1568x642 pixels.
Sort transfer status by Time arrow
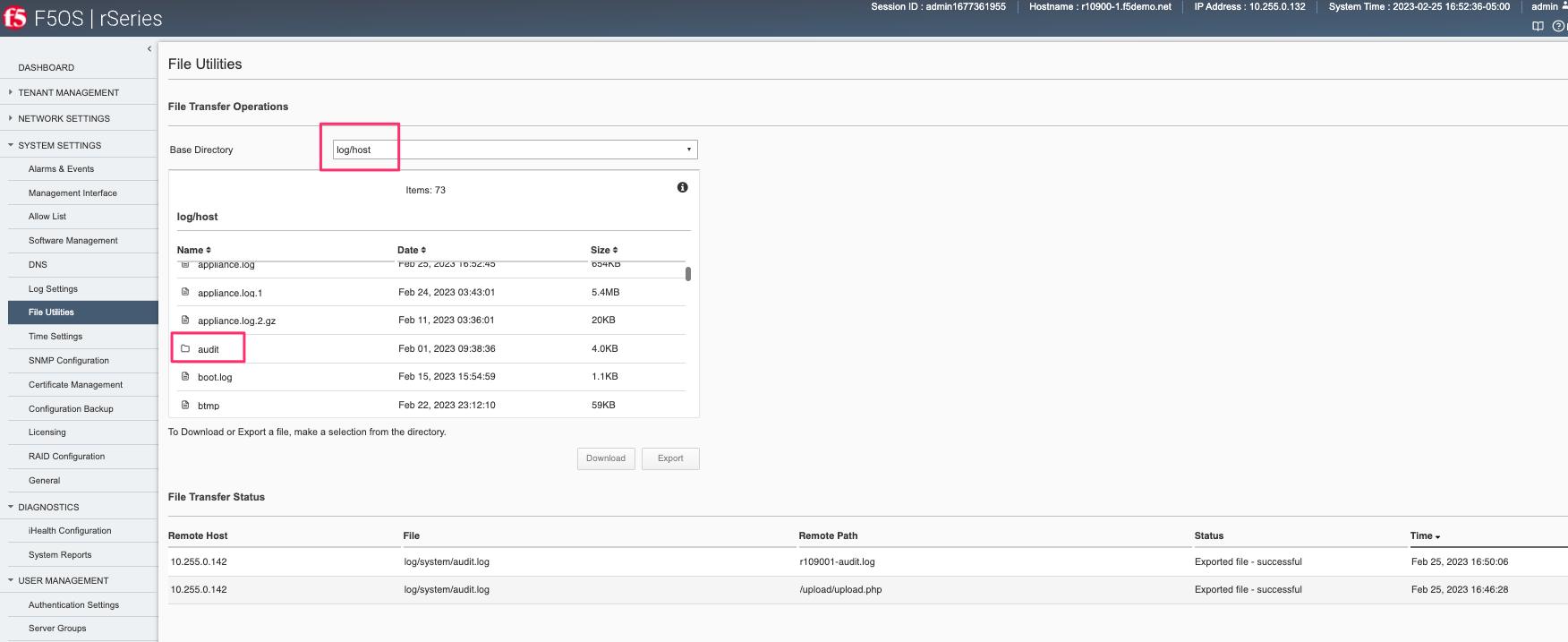coord(1437,536)
